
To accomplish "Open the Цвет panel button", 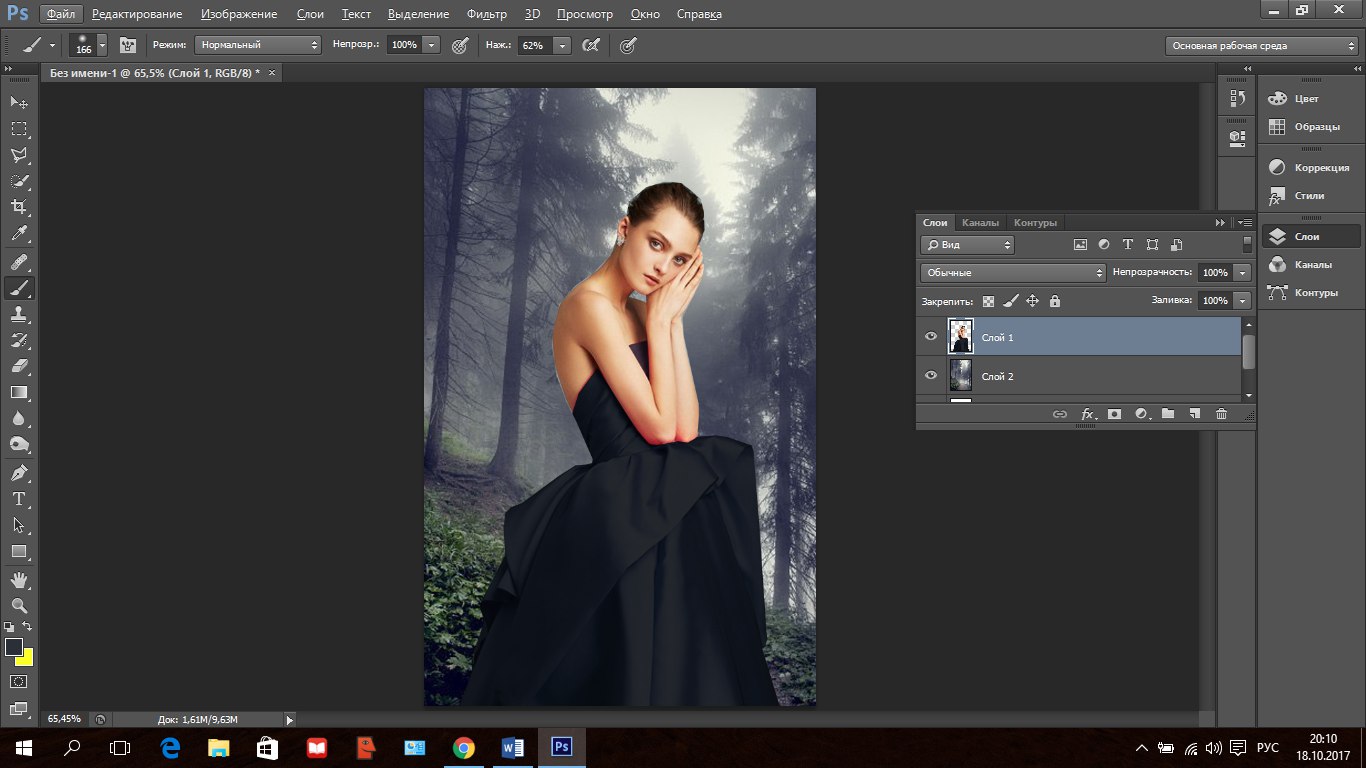I will coord(1309,99).
